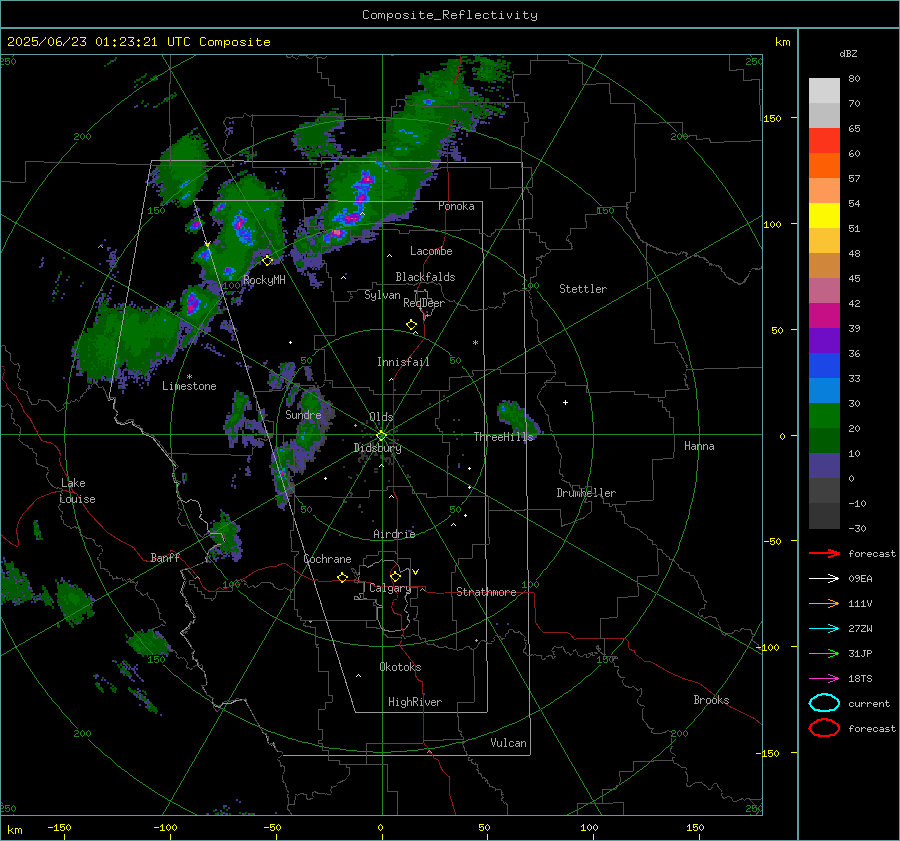This screenshot has width=900, height=841.
Task: Click the orange 111V arrow in the legend
Action: coord(824,603)
